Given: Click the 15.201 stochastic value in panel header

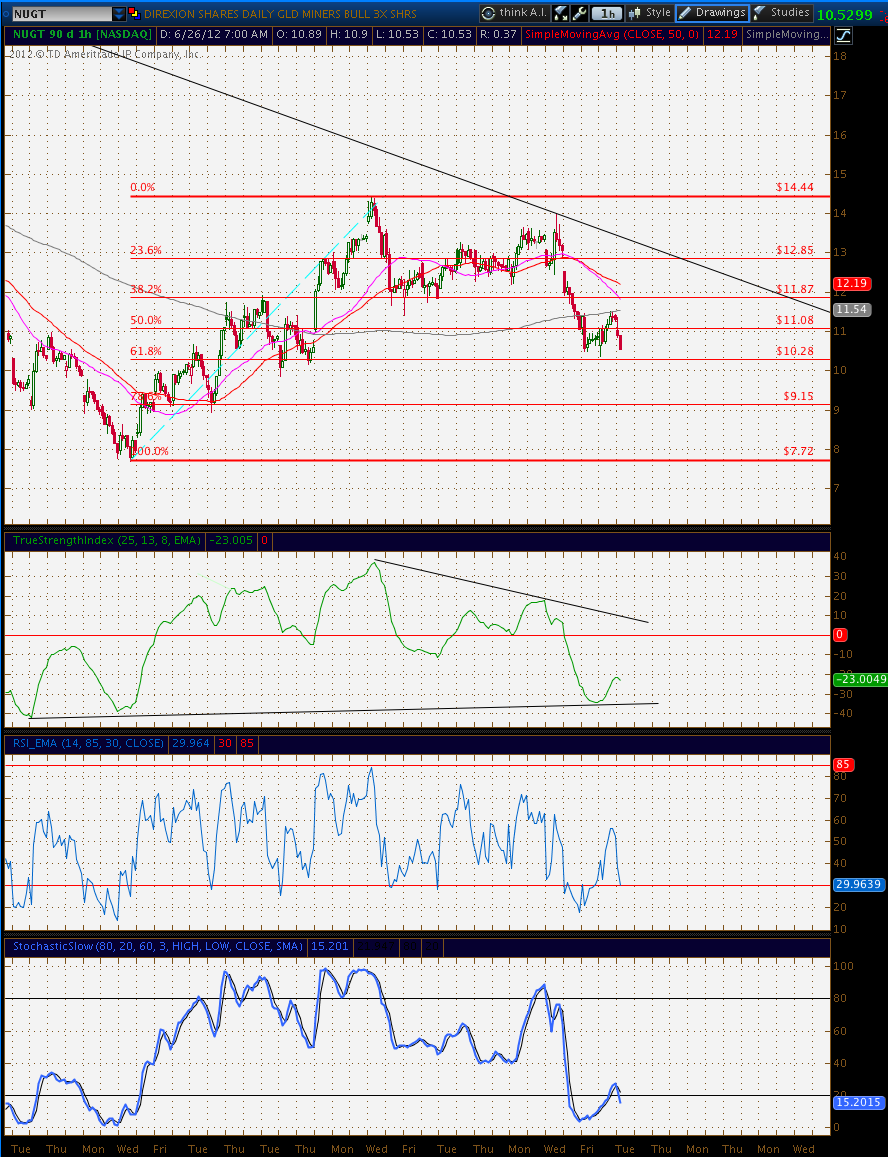Looking at the screenshot, I should tap(328, 946).
